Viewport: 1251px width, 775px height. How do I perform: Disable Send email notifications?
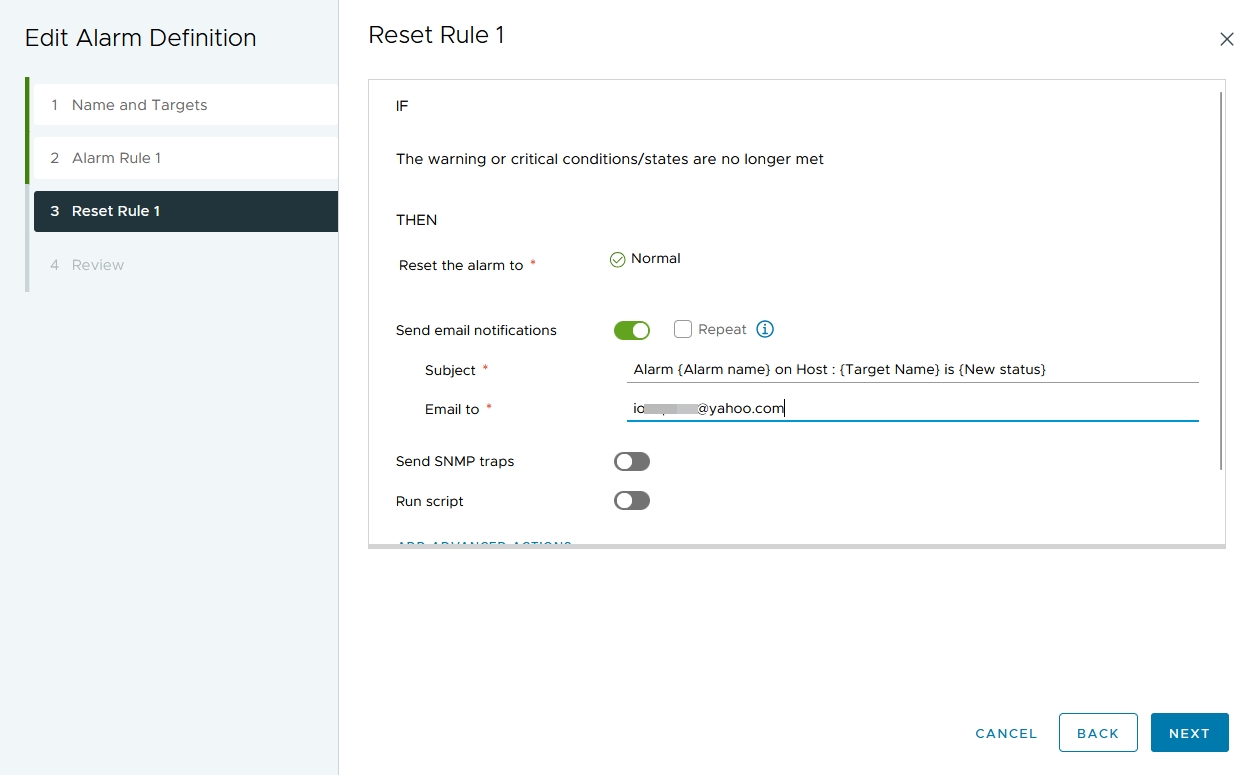pos(631,329)
